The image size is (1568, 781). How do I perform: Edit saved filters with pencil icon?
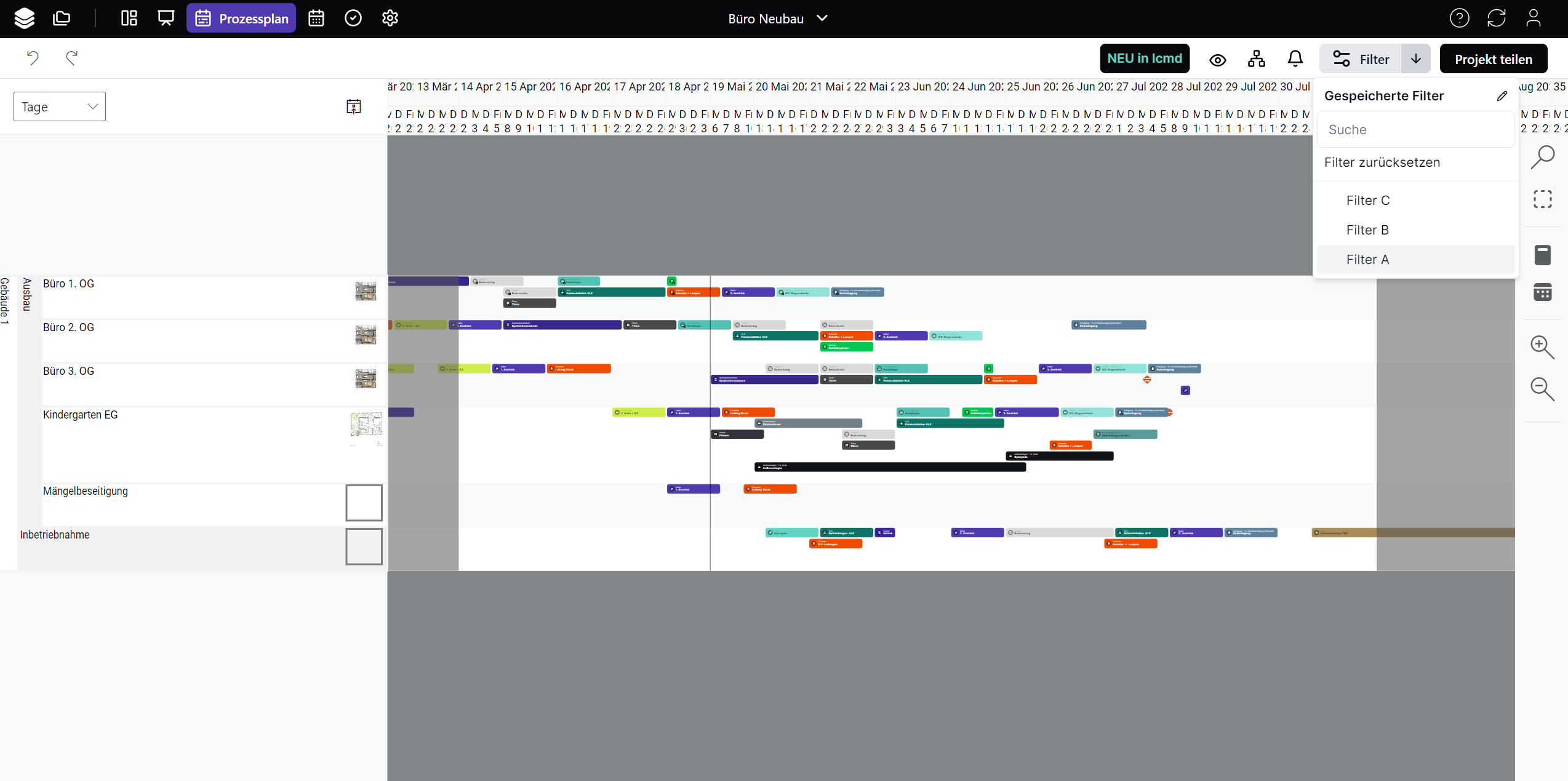[1502, 96]
